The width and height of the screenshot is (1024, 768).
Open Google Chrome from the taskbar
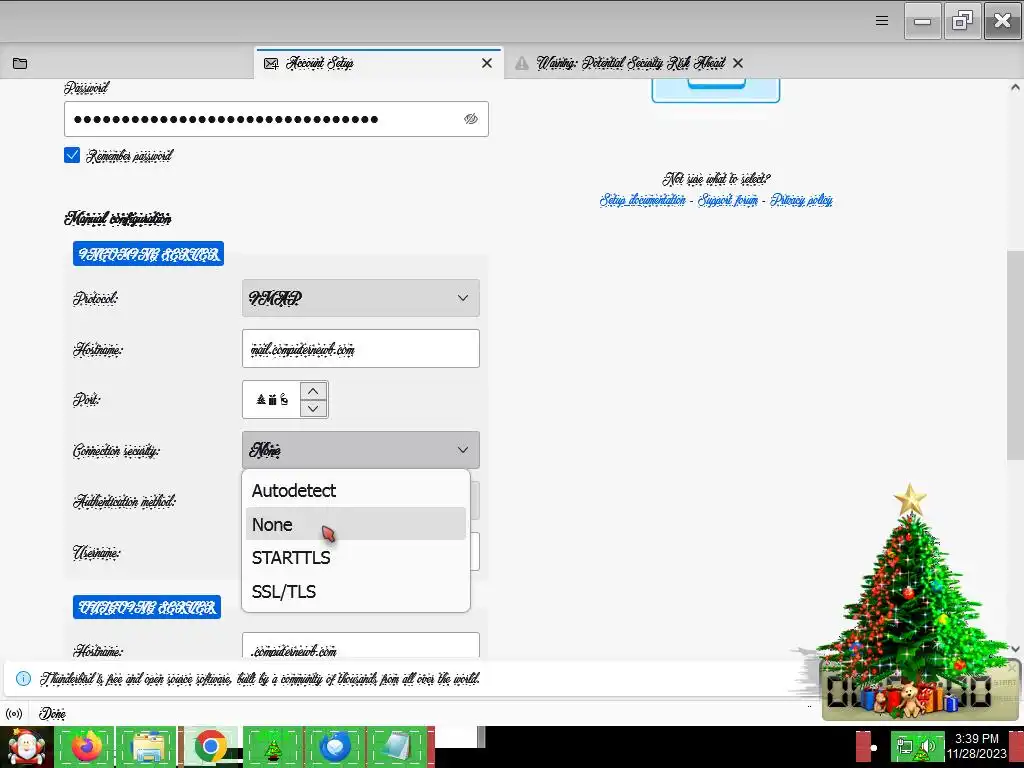tap(210, 746)
